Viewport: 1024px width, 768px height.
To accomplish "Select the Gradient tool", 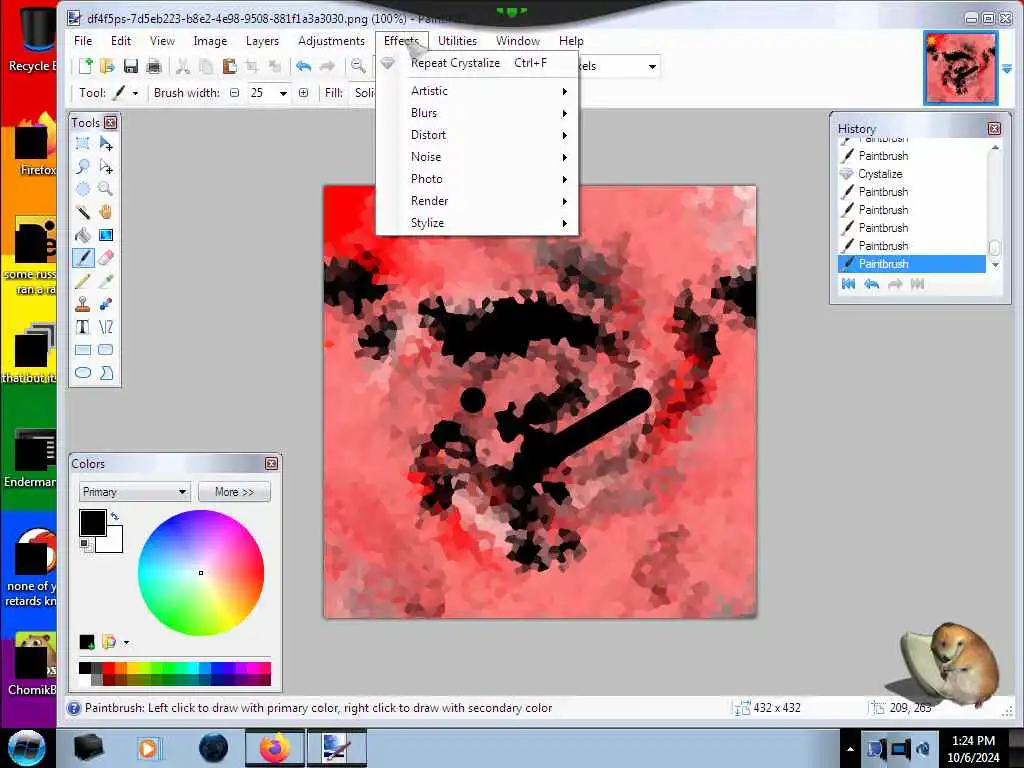I will (106, 235).
